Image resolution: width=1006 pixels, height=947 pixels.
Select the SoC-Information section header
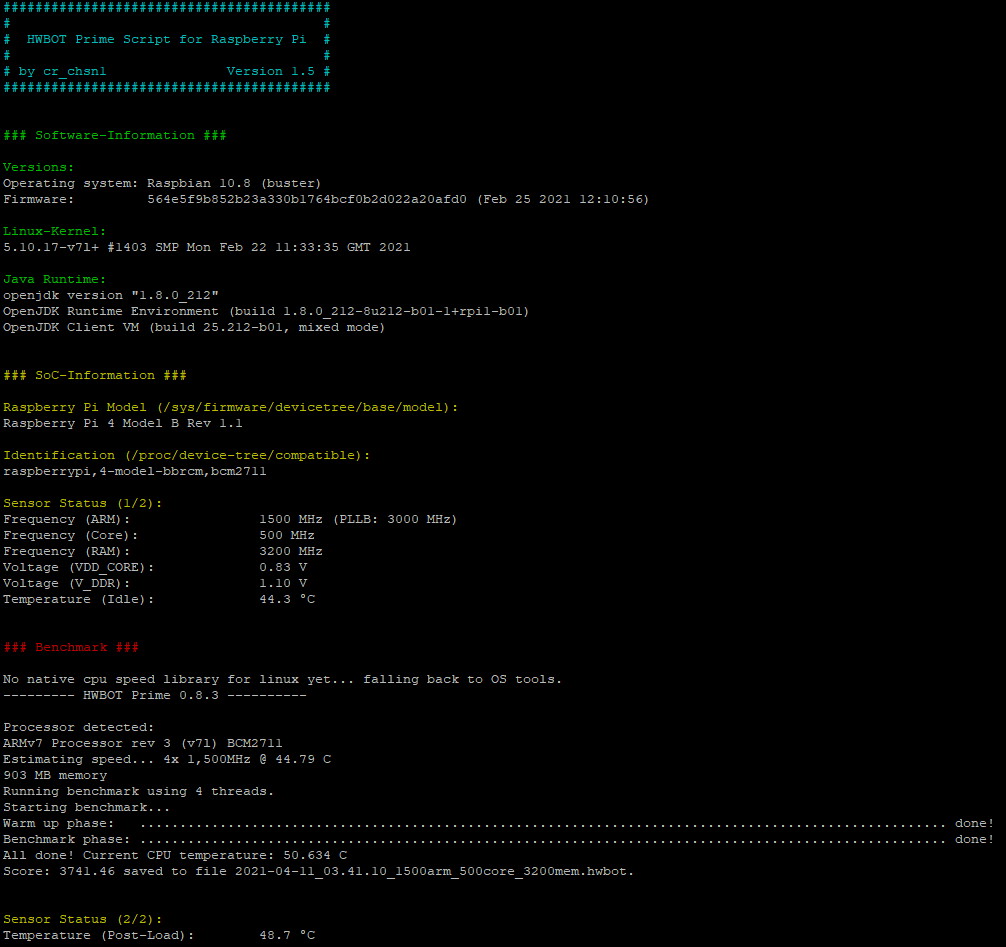[95, 375]
